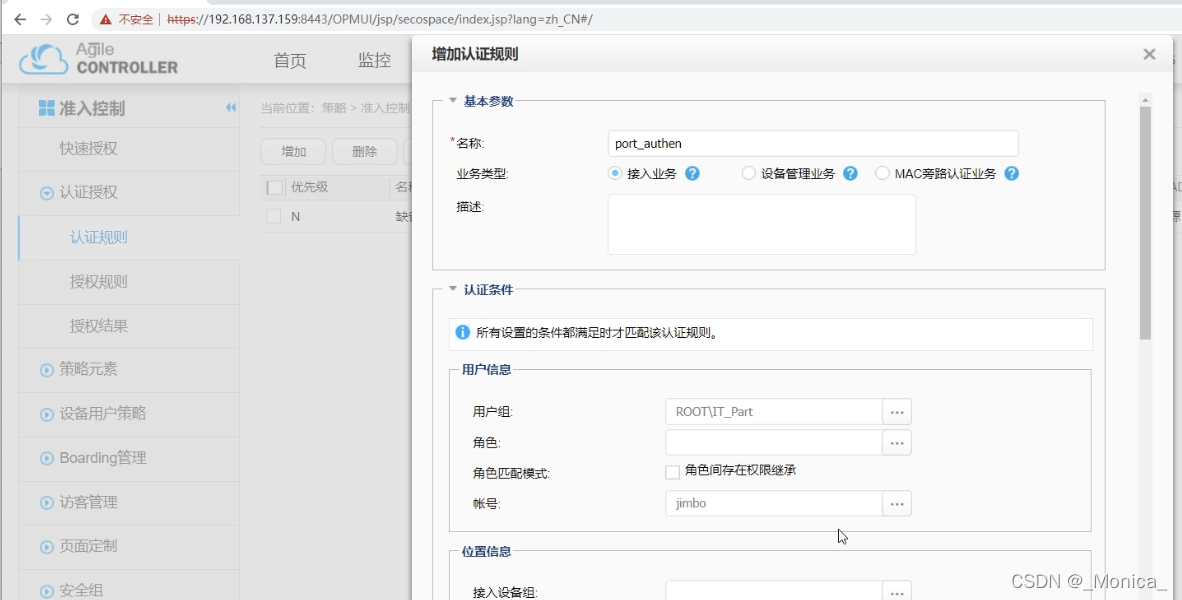Reload the page with the refresh icon

click(72, 20)
